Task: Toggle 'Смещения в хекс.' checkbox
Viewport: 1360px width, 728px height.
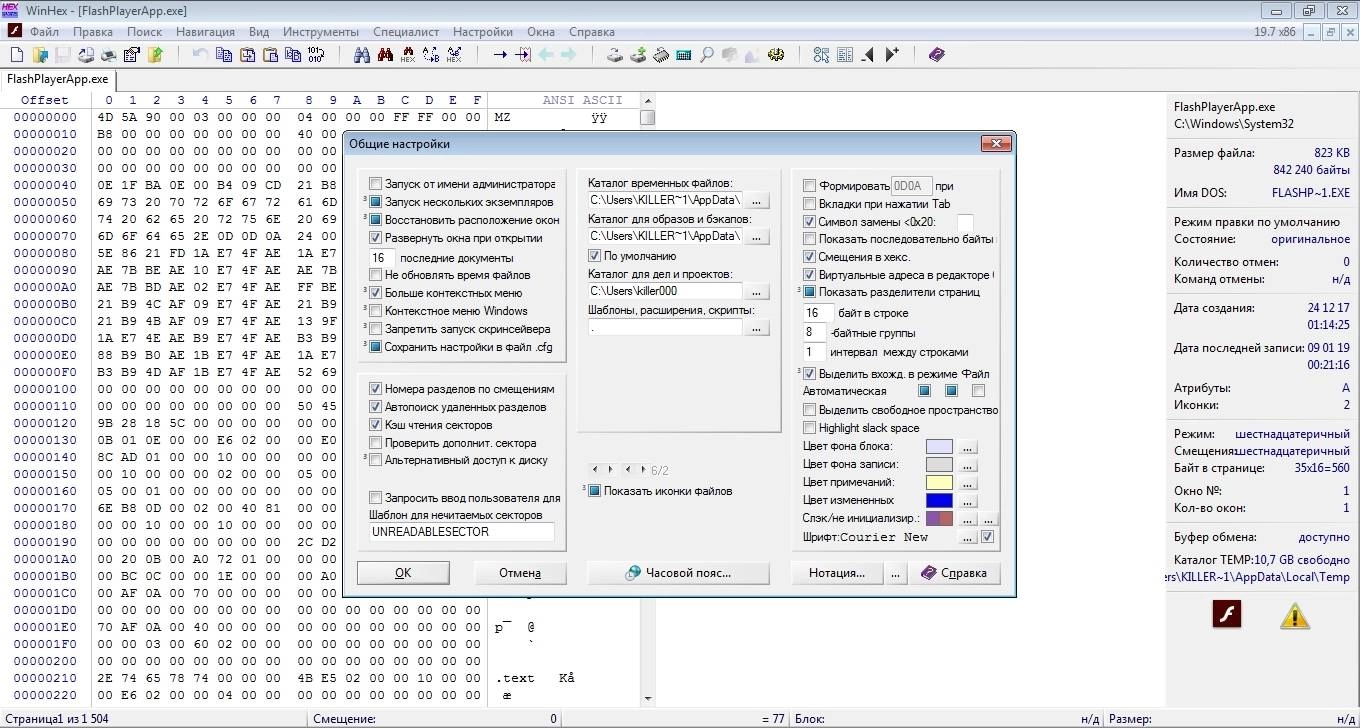Action: point(809,257)
